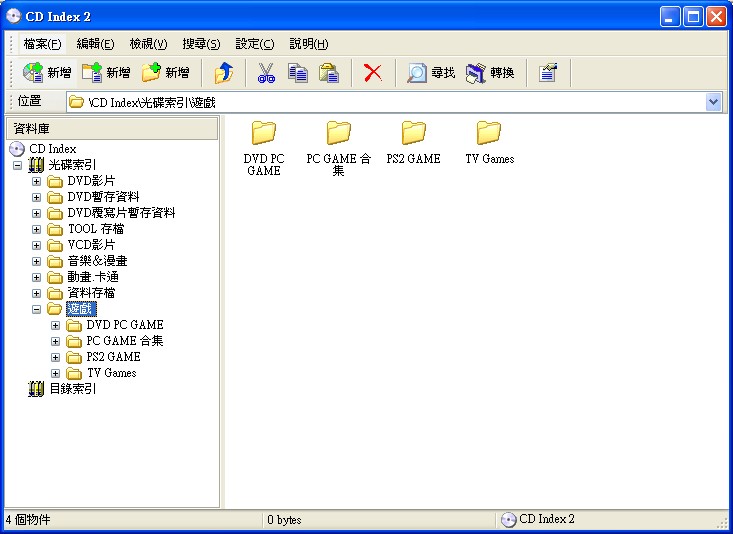This screenshot has width=733, height=534.
Task: Click the red X delete icon
Action: (372, 73)
